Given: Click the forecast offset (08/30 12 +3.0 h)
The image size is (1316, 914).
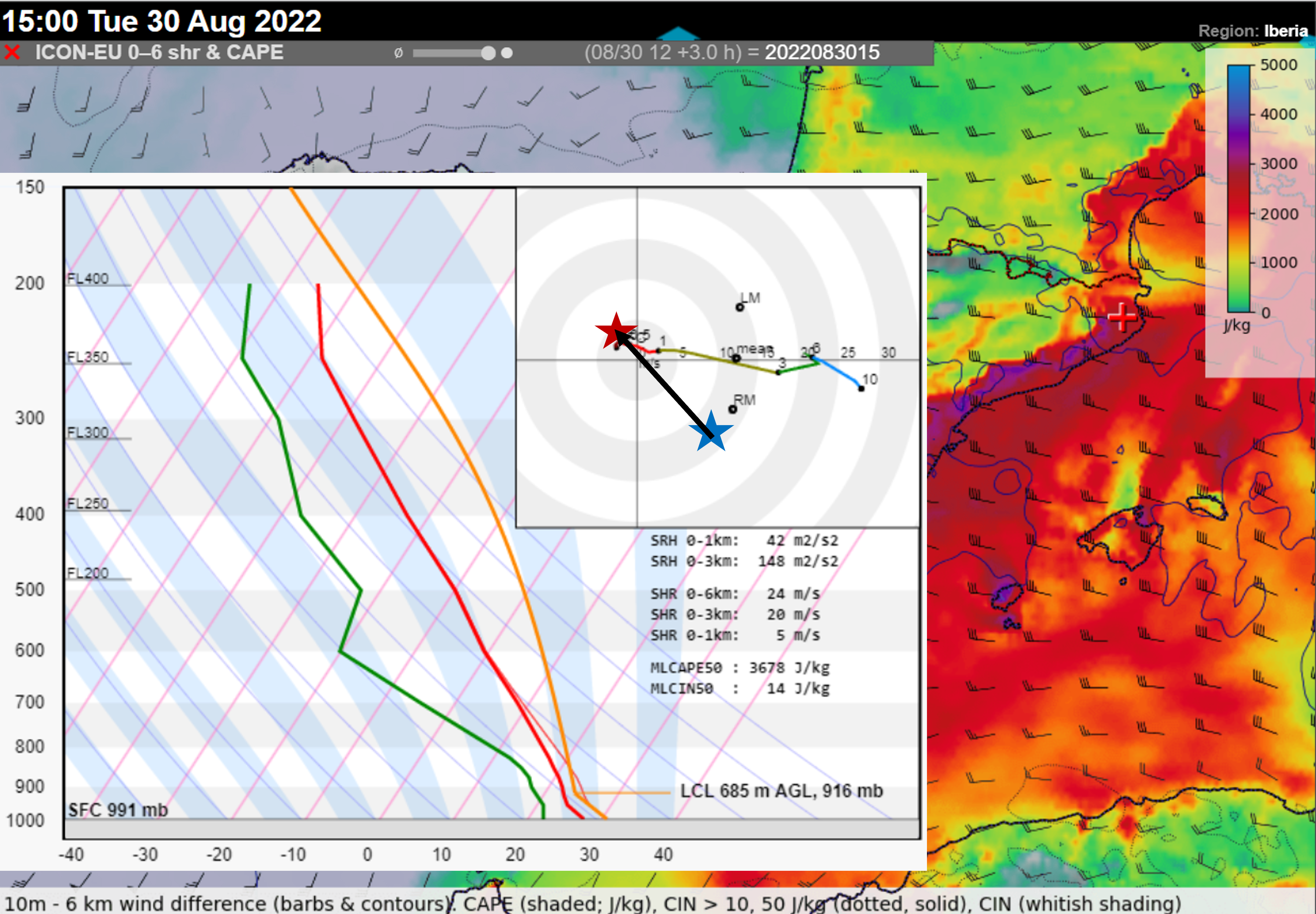Looking at the screenshot, I should 663,52.
